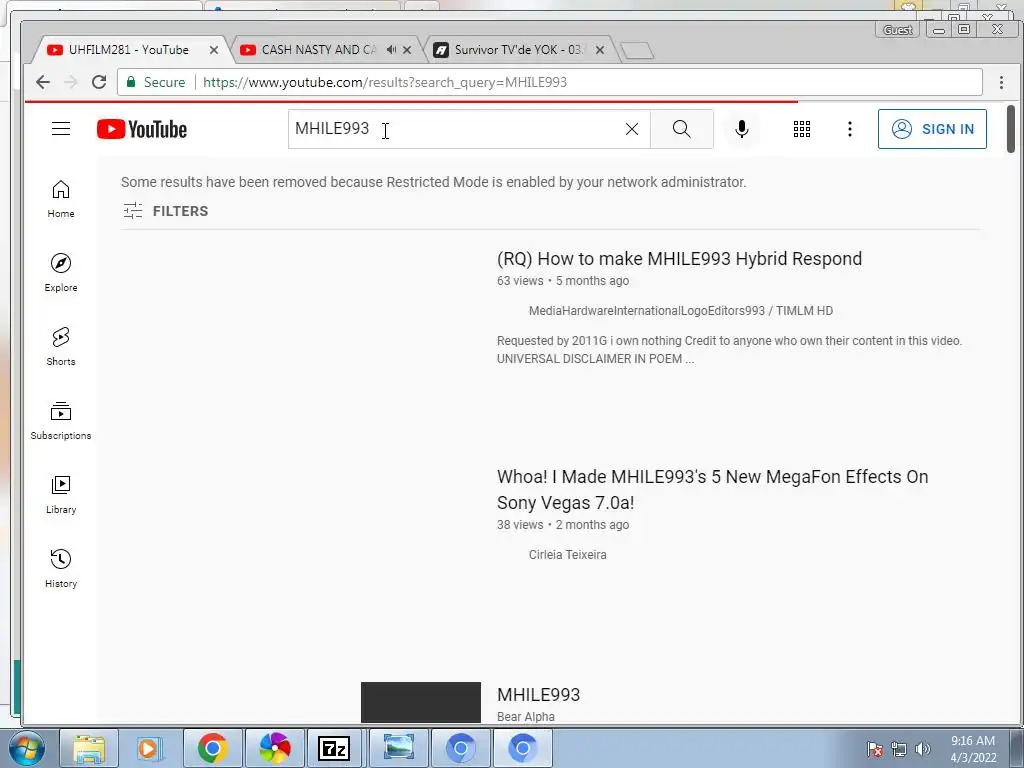
Task: Click the Restricted Mode removed-results notice
Action: point(434,182)
